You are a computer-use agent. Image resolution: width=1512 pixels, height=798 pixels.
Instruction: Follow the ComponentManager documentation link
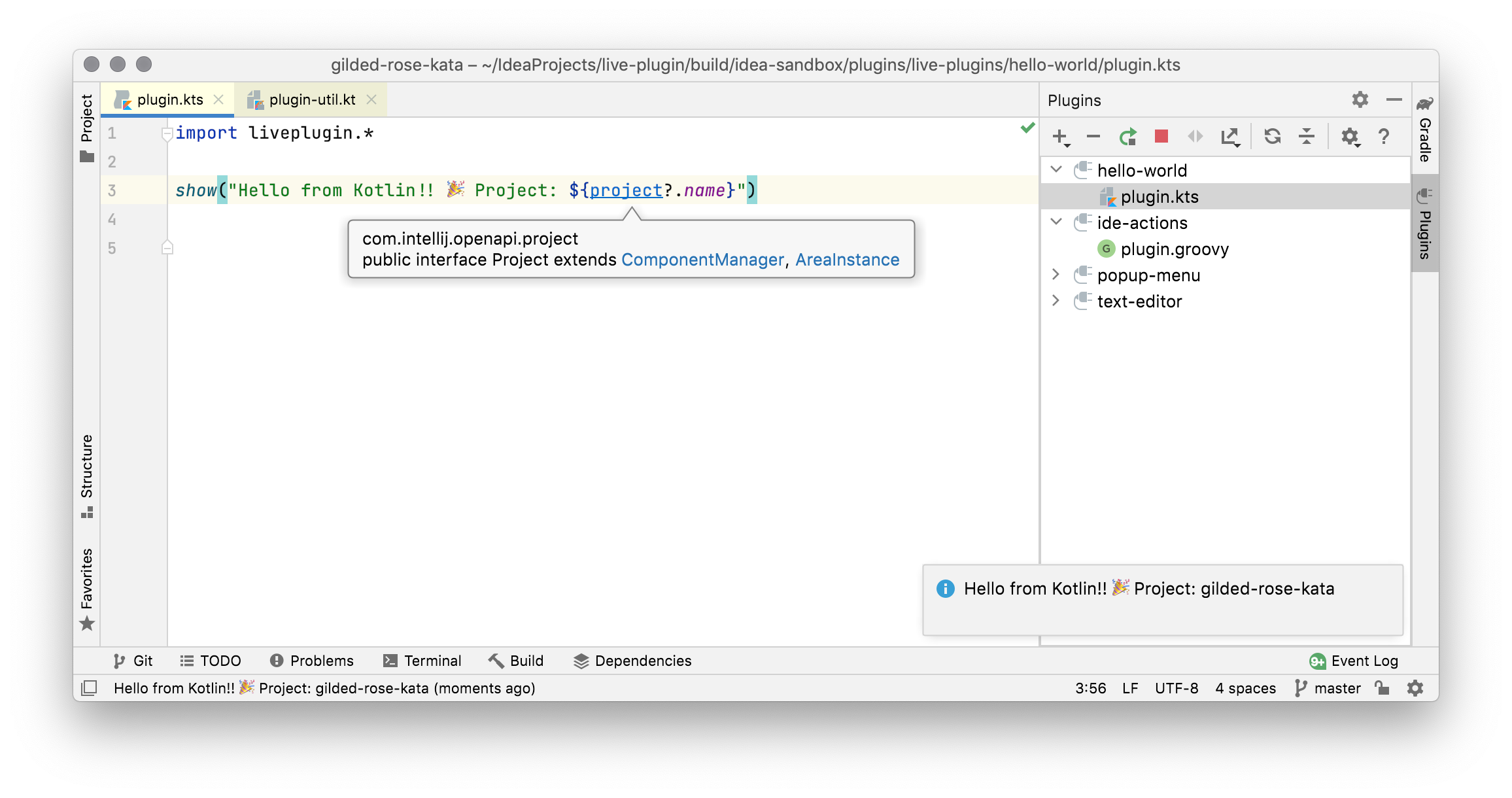[702, 259]
